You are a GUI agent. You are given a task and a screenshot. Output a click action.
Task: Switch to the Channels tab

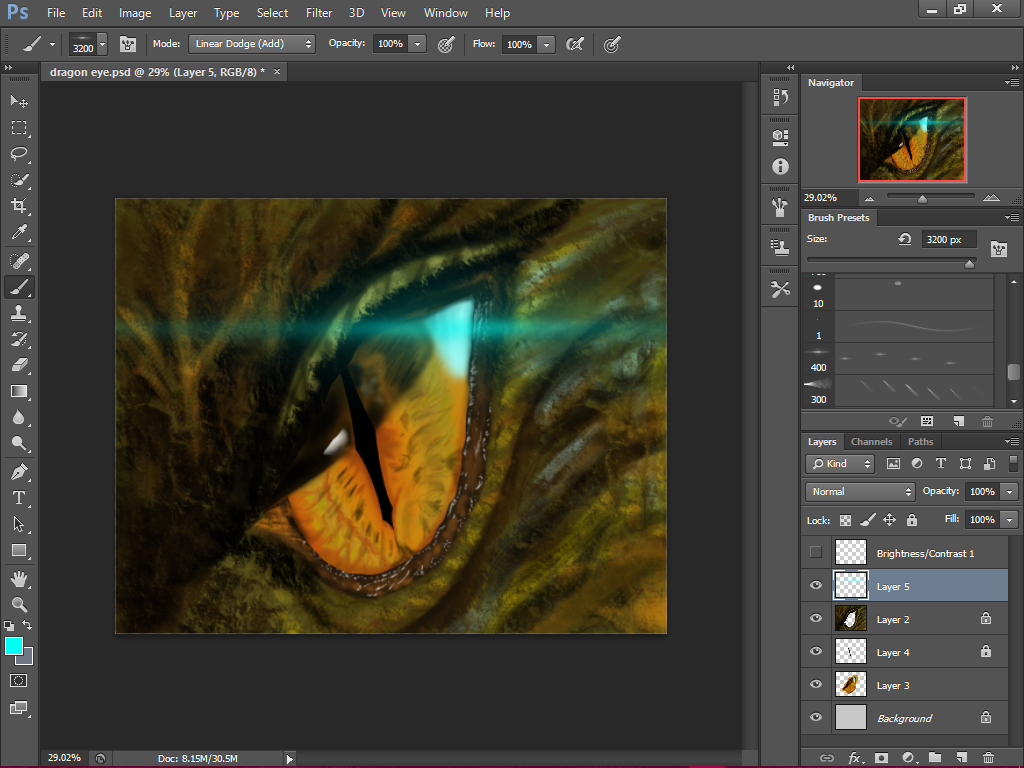[871, 441]
